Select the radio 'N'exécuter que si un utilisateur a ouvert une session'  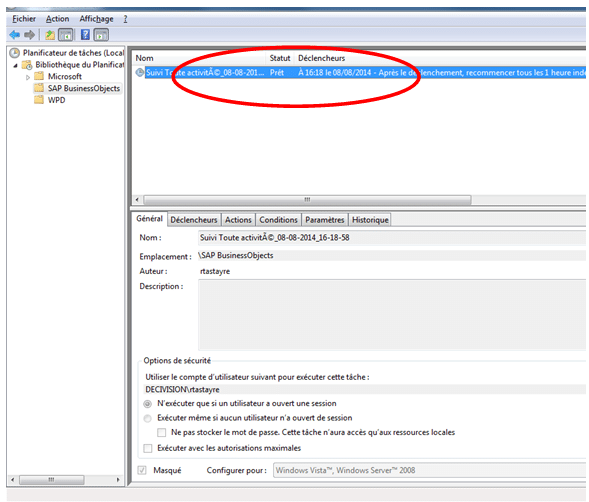(x=148, y=404)
